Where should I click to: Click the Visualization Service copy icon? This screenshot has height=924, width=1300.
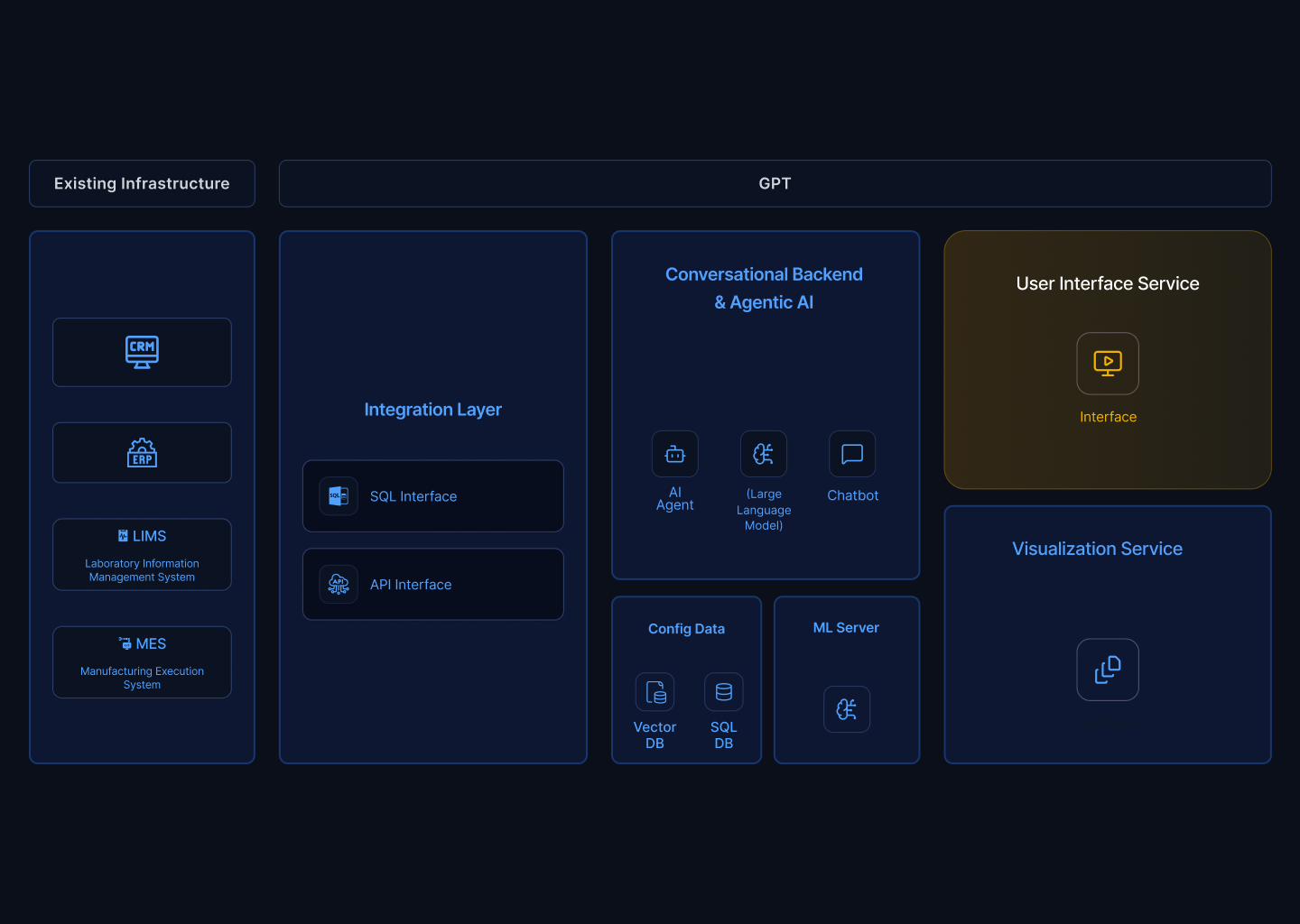tap(1108, 670)
